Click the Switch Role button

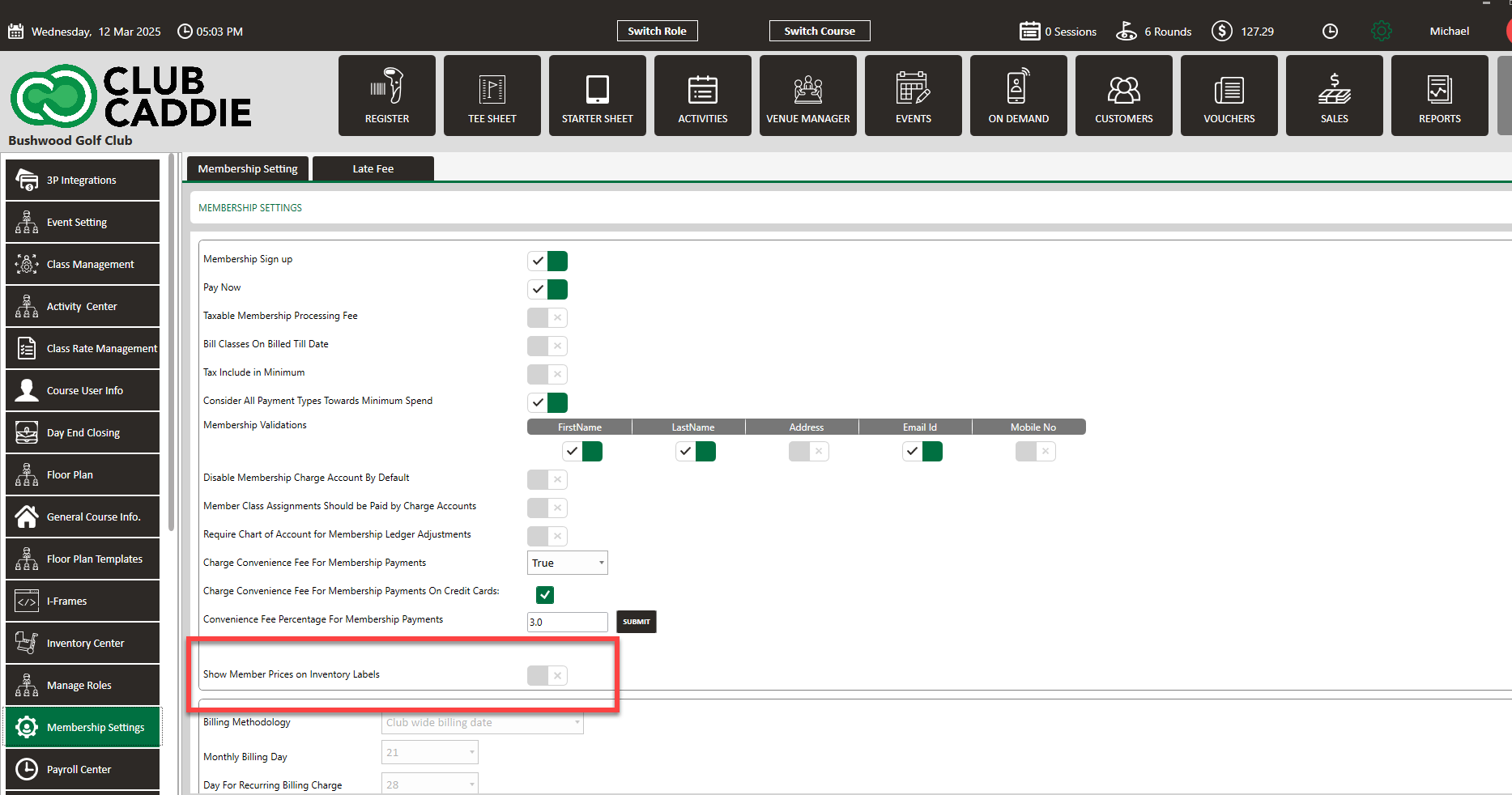tap(657, 31)
